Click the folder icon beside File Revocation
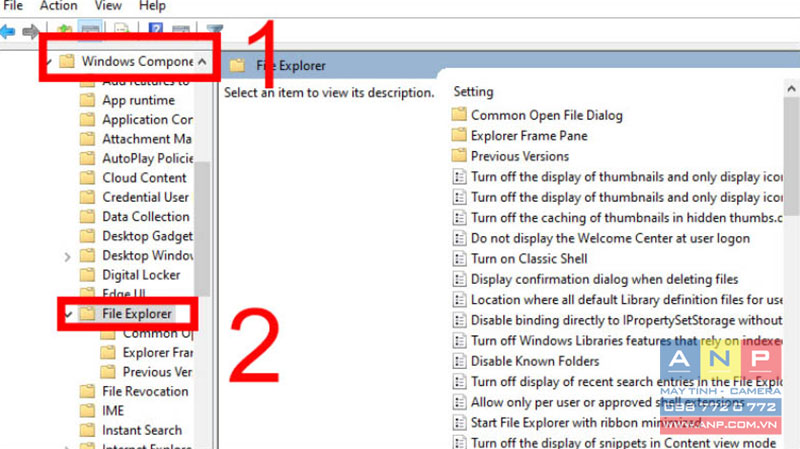This screenshot has width=800, height=449. (x=88, y=391)
